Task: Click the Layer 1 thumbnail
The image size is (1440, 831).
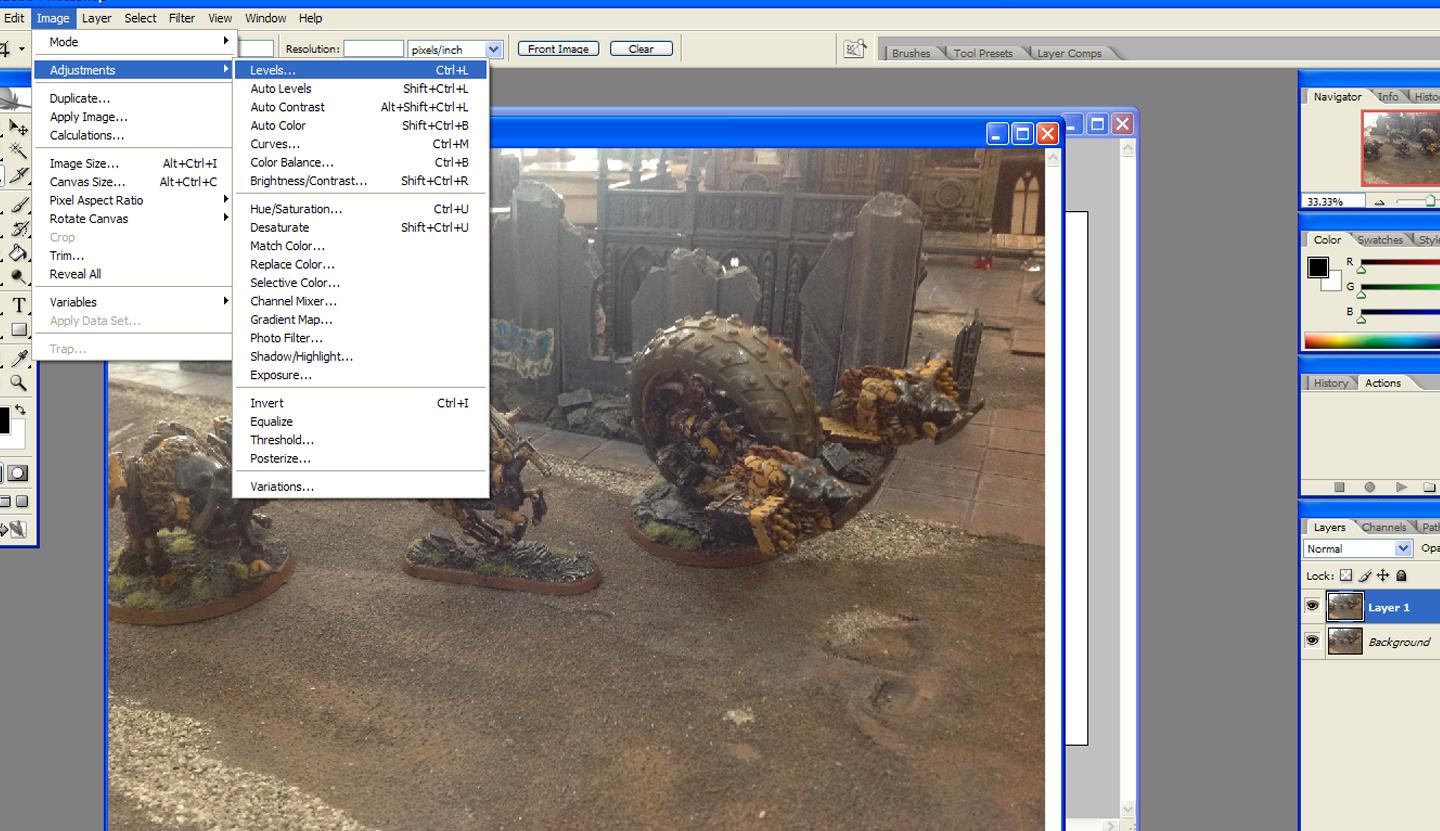Action: 1345,606
